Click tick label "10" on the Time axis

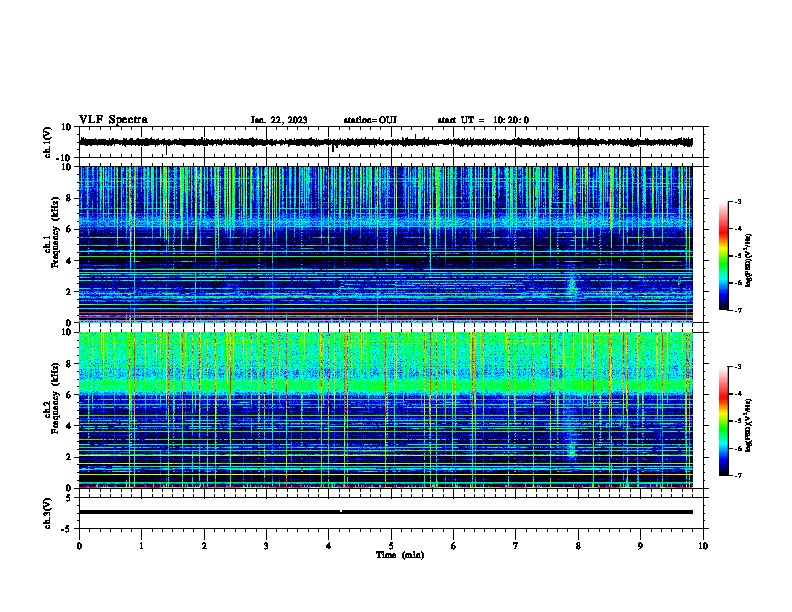coord(703,546)
